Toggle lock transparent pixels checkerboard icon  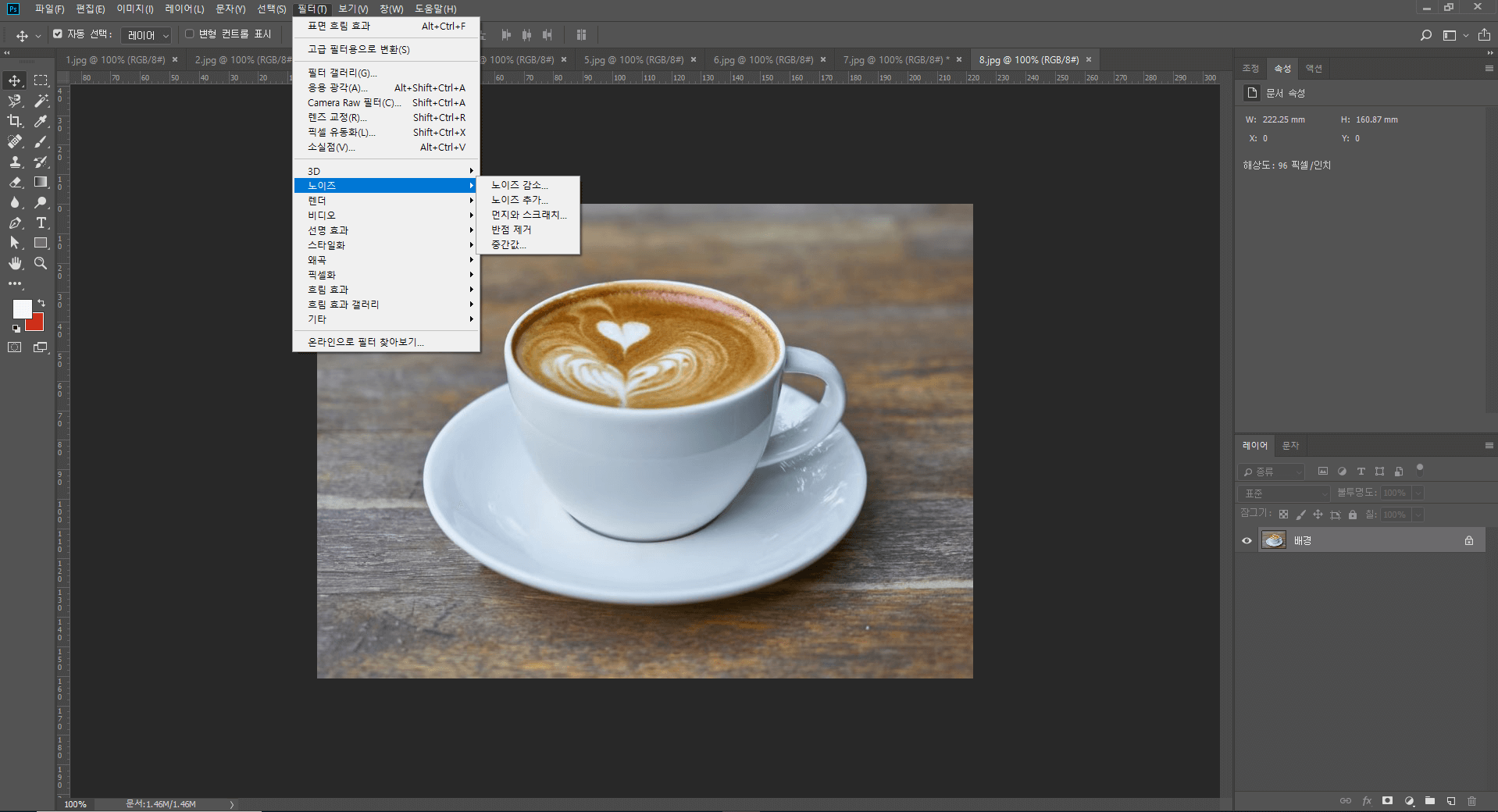pyautogui.click(x=1283, y=515)
